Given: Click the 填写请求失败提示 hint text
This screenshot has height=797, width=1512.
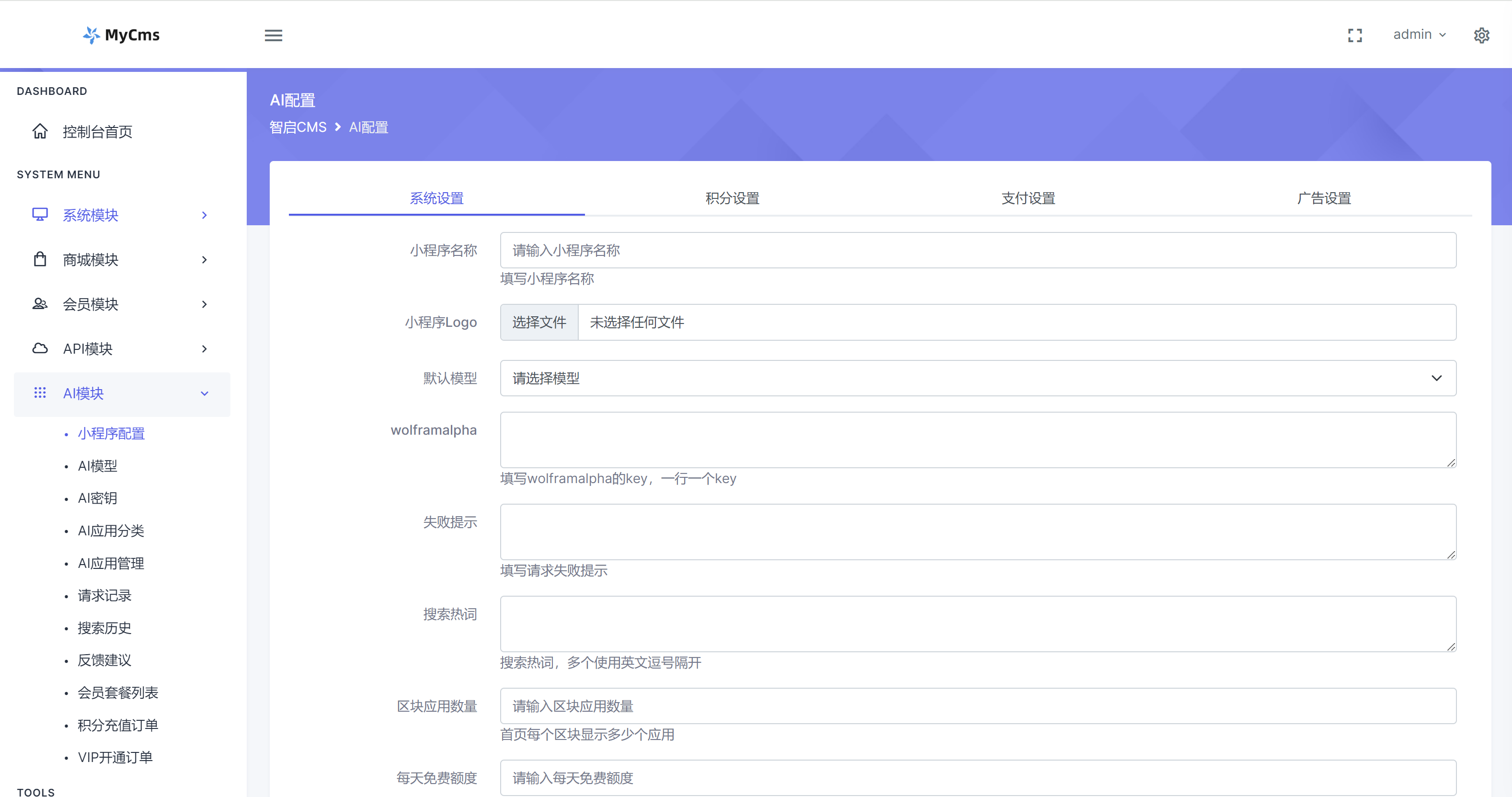Looking at the screenshot, I should (553, 570).
